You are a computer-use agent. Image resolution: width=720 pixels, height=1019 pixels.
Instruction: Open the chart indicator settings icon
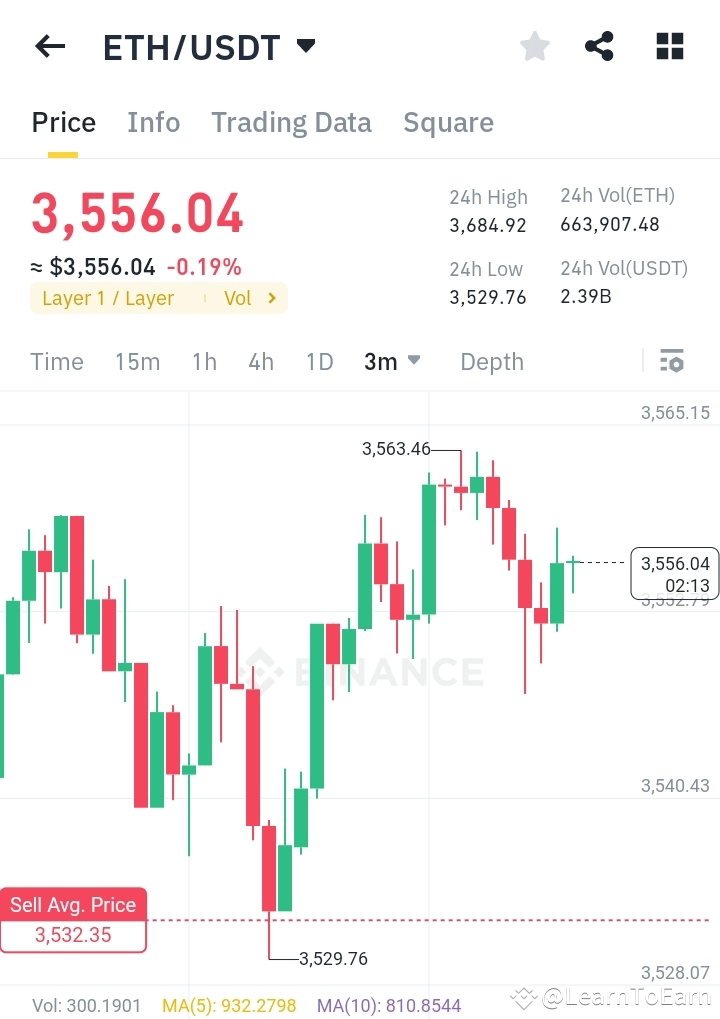coord(673,361)
